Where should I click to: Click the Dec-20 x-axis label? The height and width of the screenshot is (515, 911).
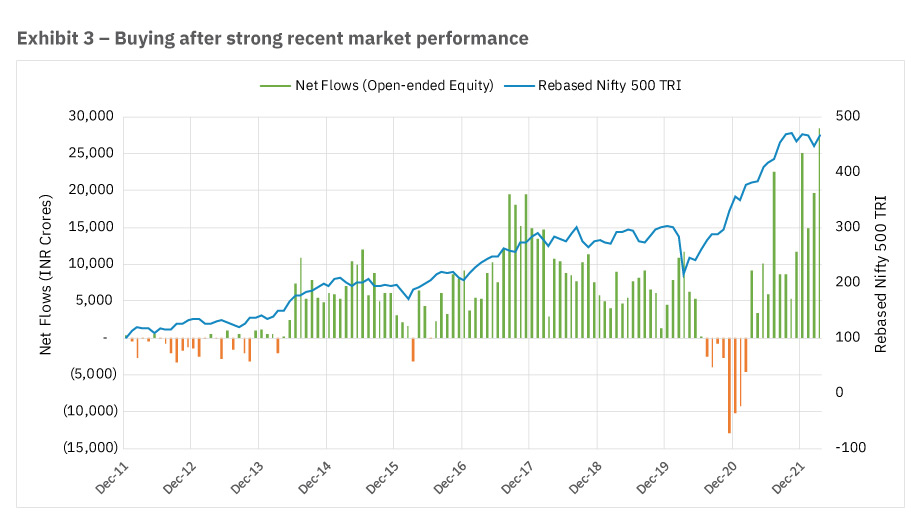point(720,478)
